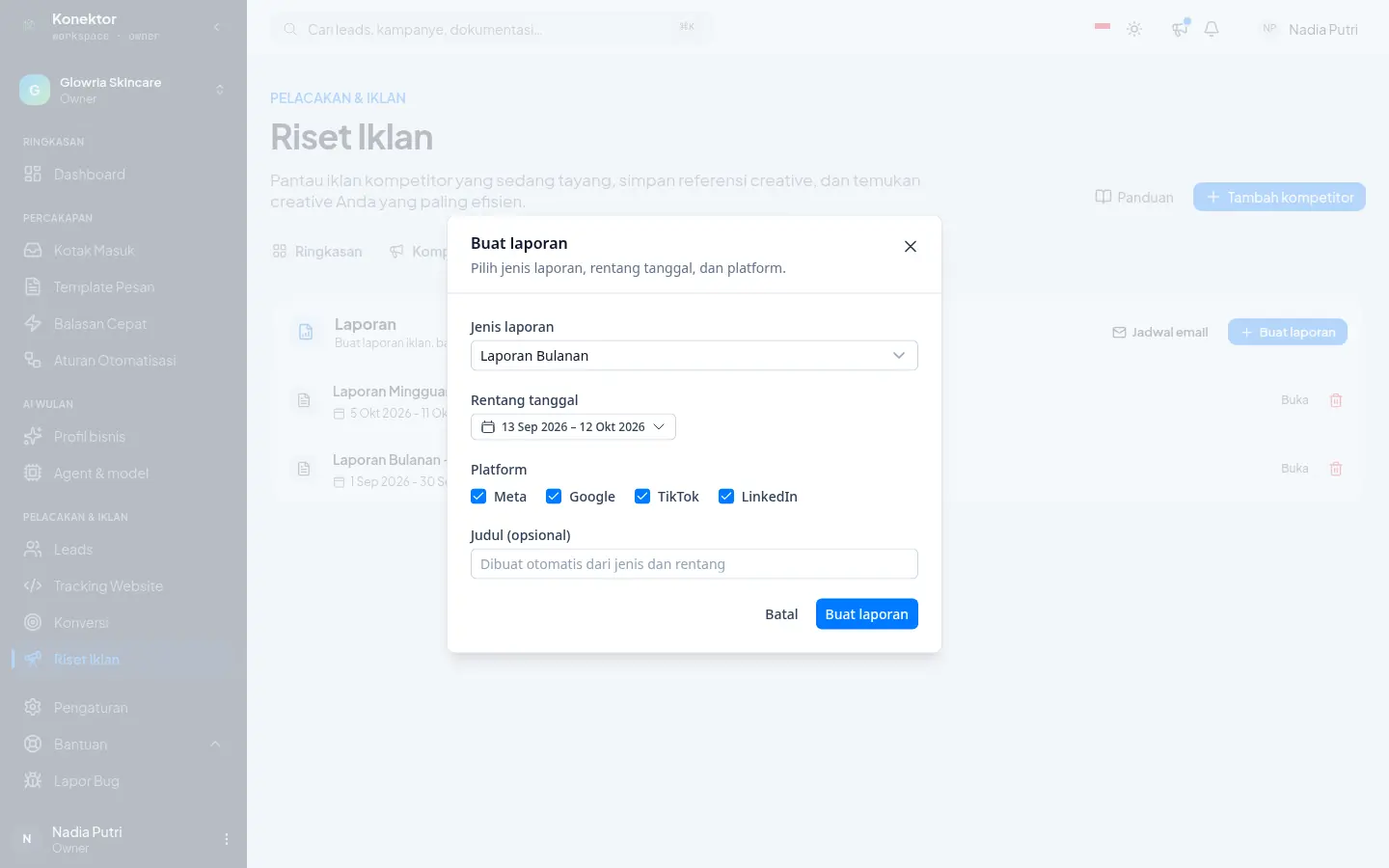Image resolution: width=1389 pixels, height=868 pixels.
Task: Click the Indonesian flag language icon
Action: tap(1103, 27)
